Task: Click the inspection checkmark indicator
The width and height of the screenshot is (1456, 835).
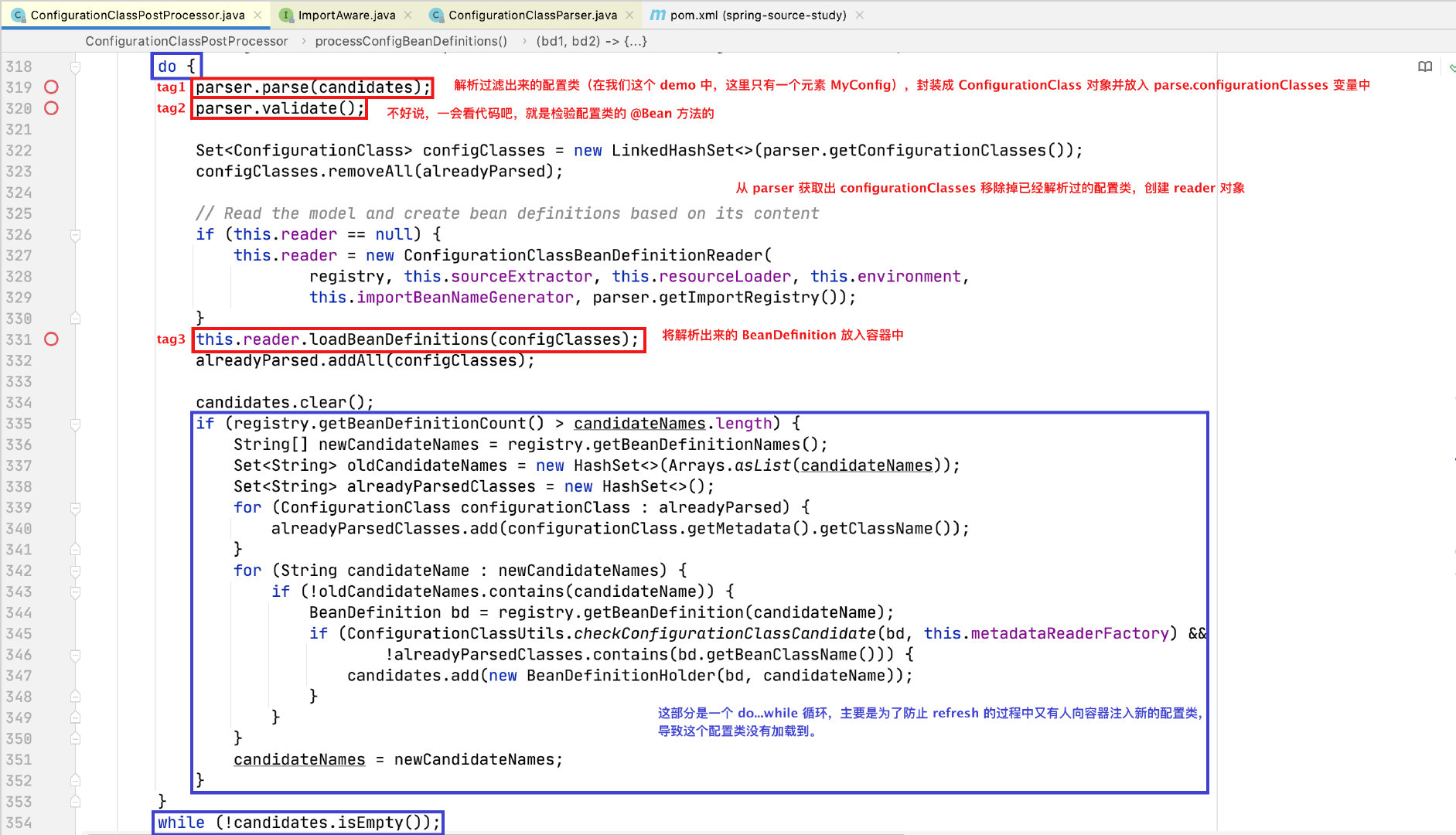Action: (1451, 69)
